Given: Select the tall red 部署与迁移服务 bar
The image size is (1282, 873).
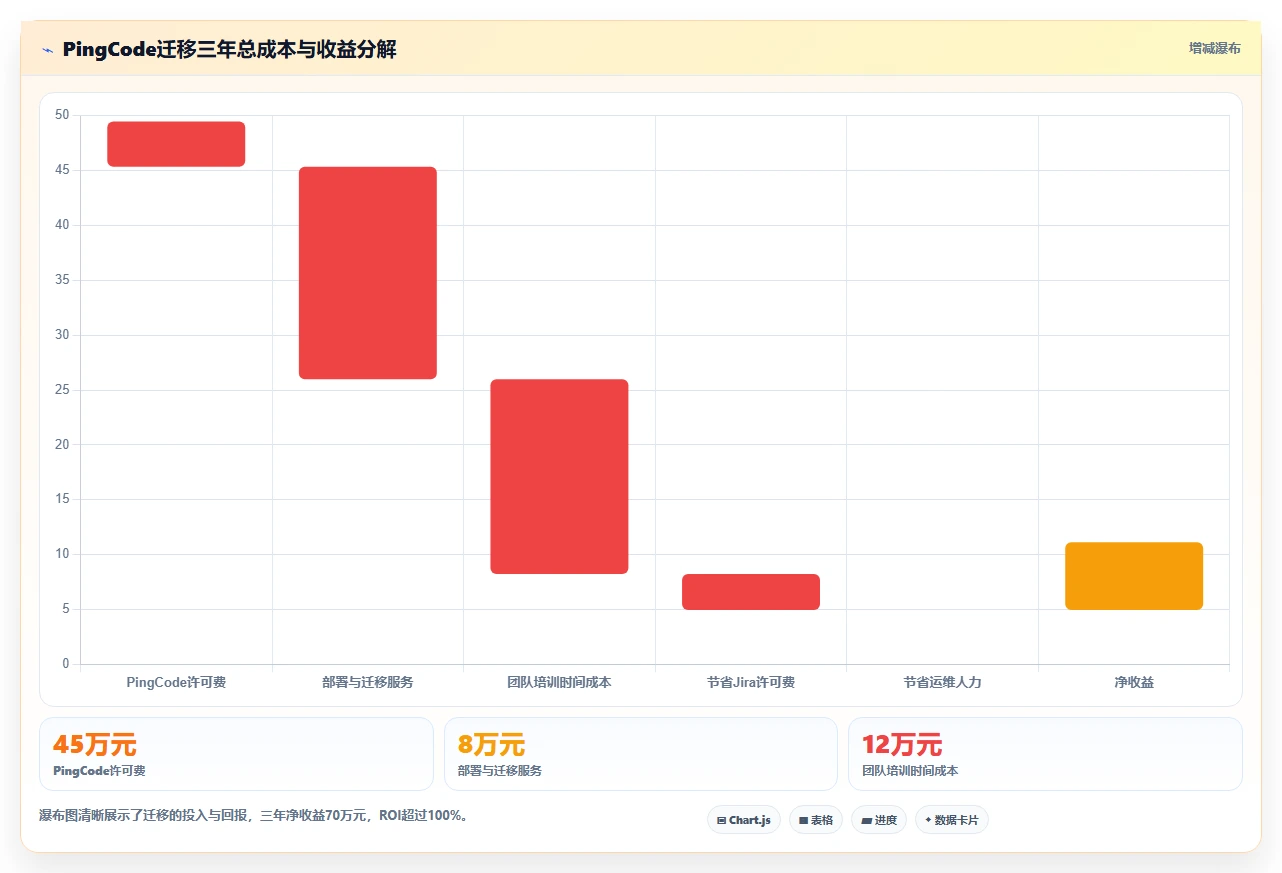Looking at the screenshot, I should (x=368, y=273).
